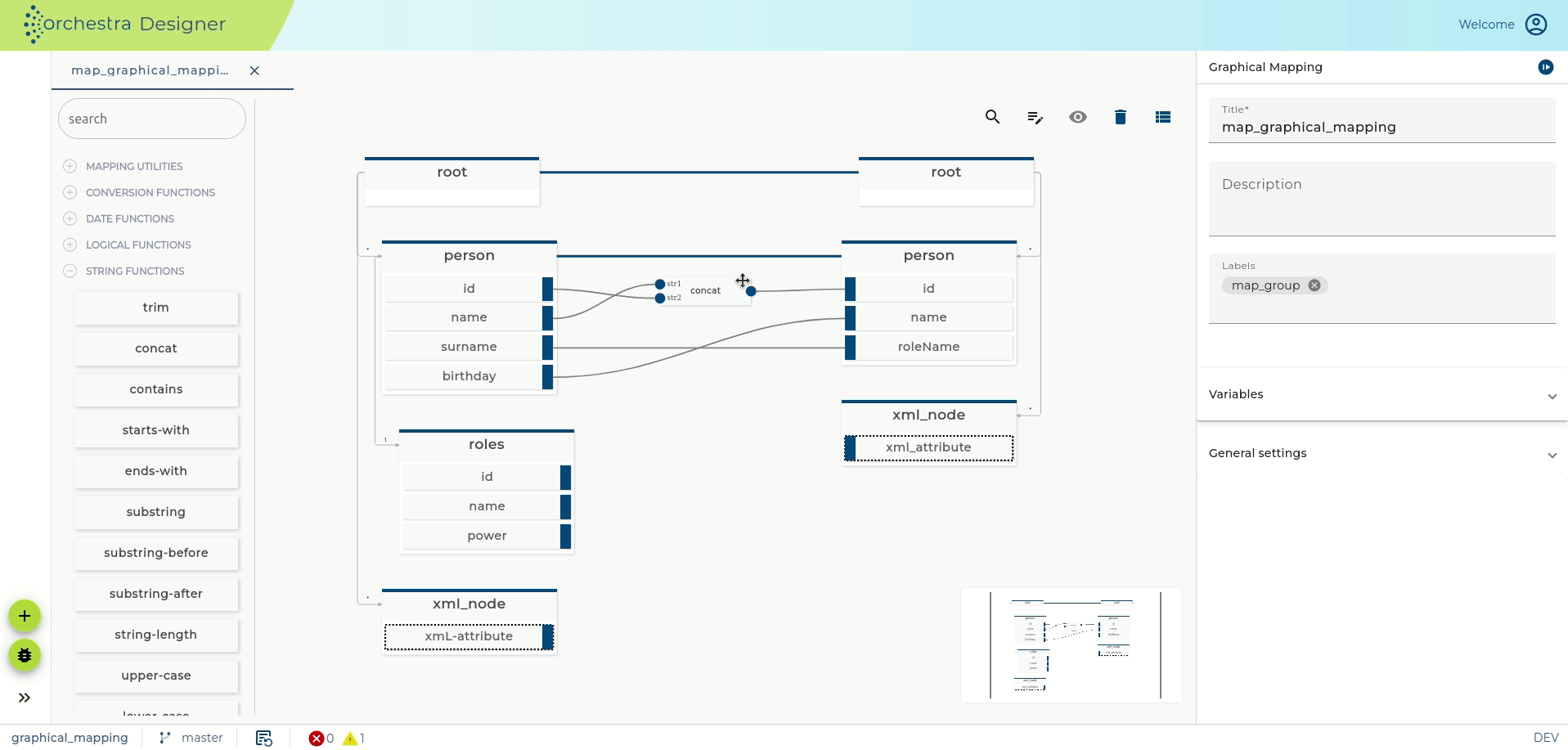Open the bug debug button
Screen dimensions: 1568x750
[25, 655]
